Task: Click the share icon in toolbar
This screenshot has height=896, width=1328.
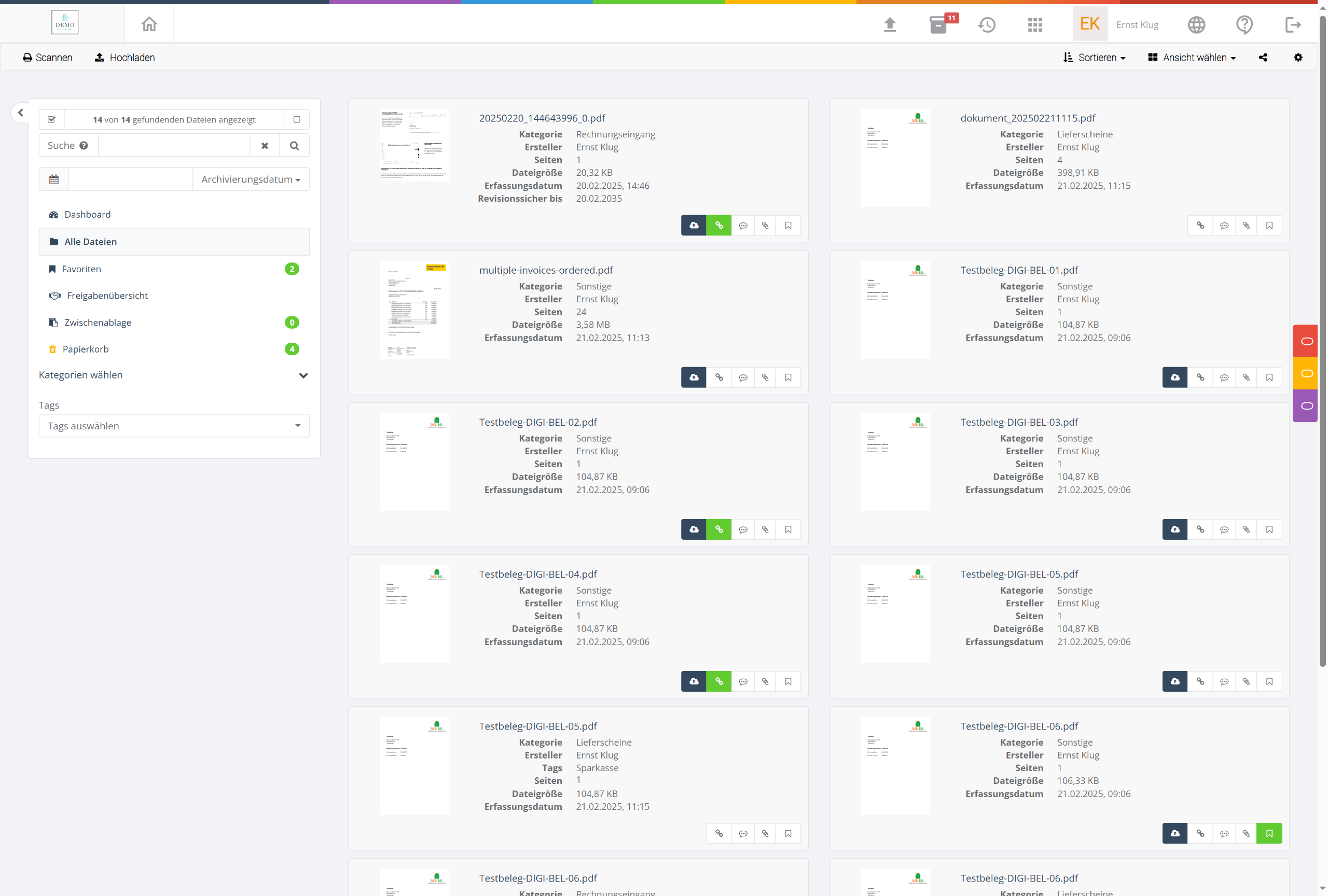Action: point(1263,58)
